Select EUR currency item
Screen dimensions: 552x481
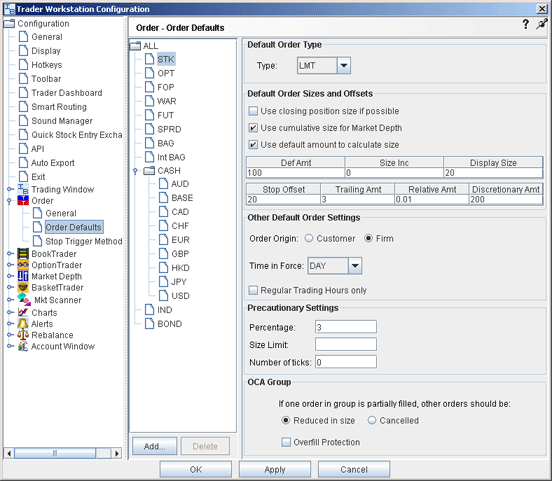[180, 240]
